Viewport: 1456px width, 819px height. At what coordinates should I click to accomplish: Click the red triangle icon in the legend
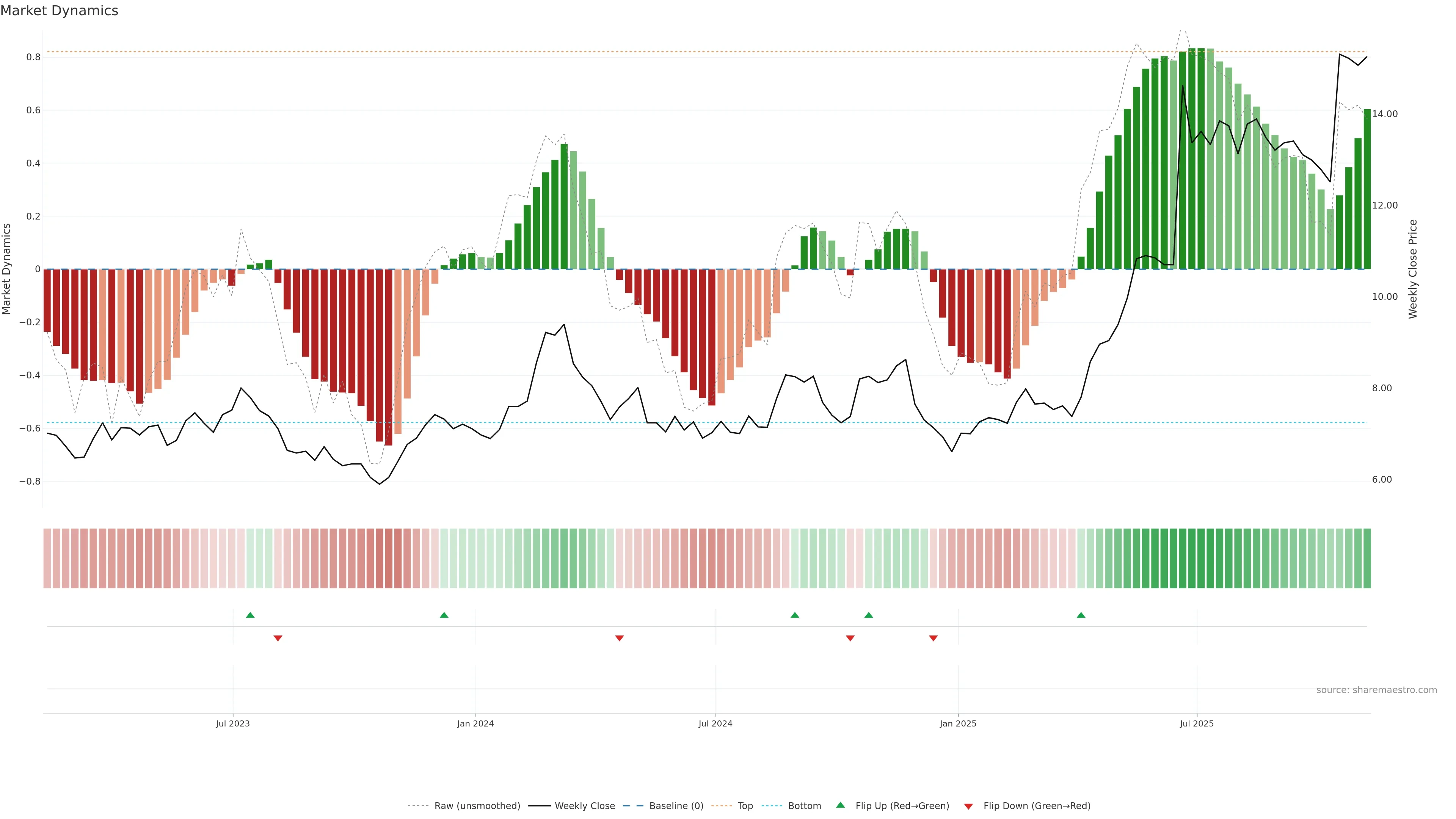tap(968, 806)
